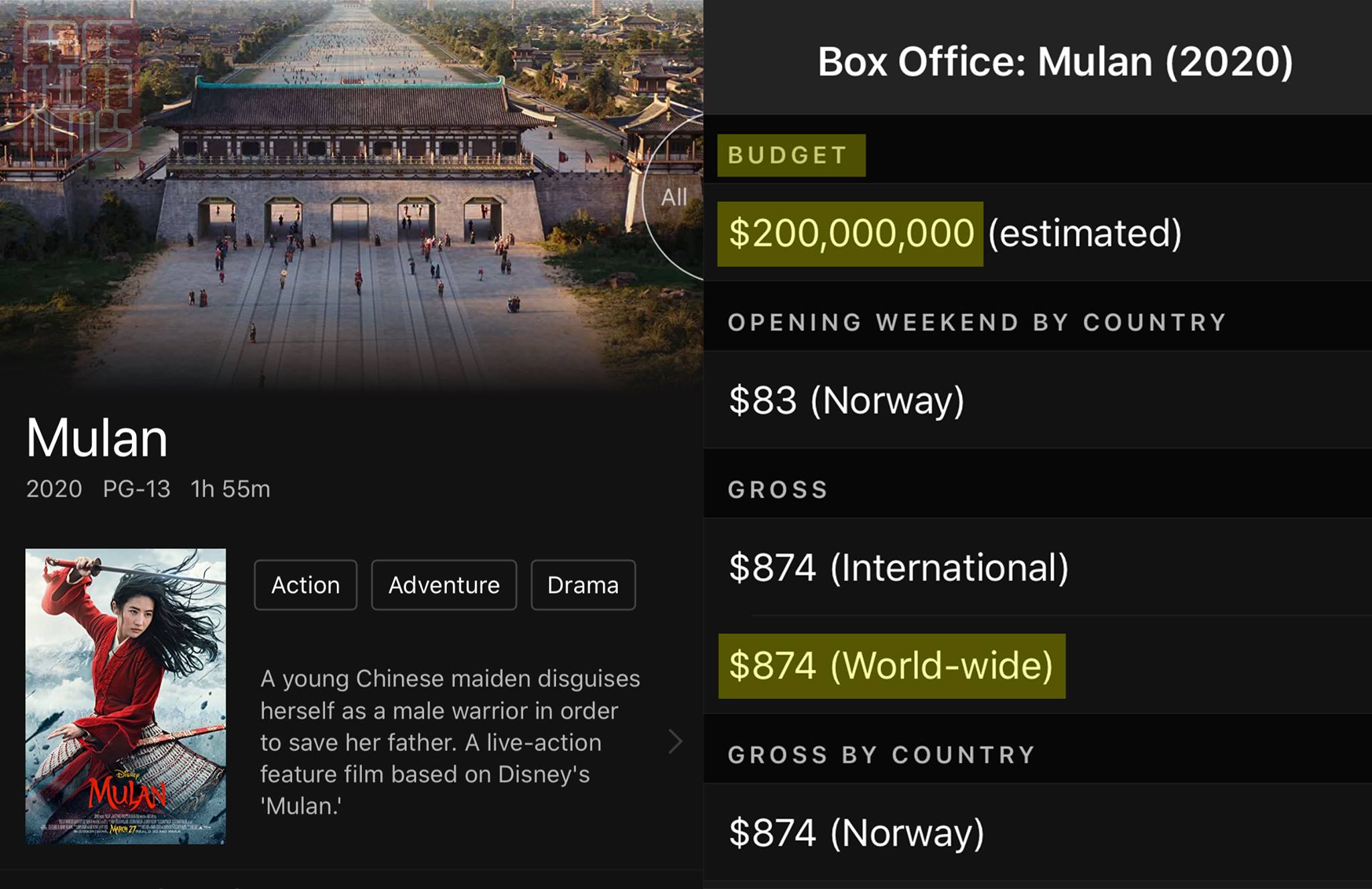
Task: Click the Mulan movie title
Action: coord(97,438)
